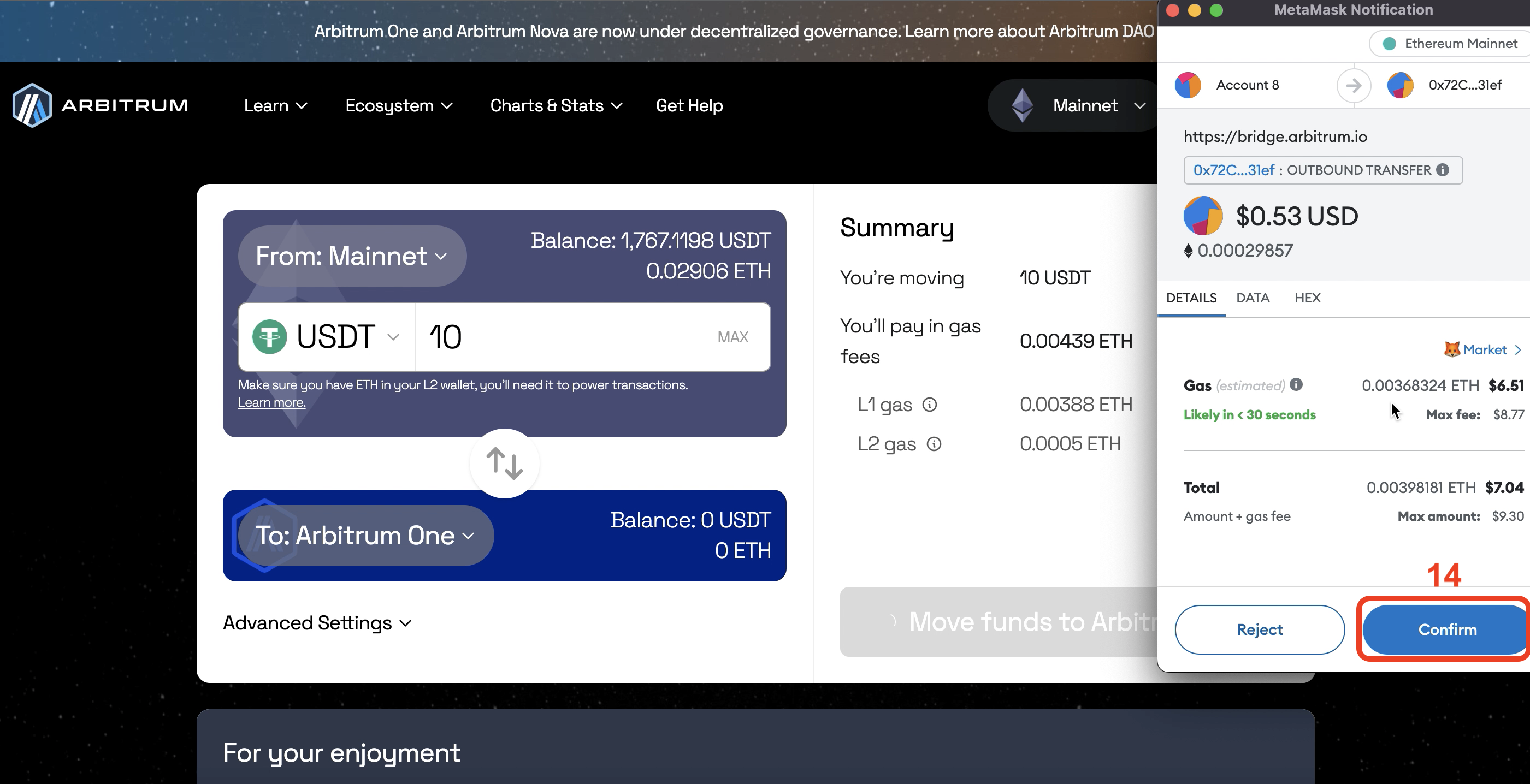Viewport: 1530px width, 784px height.
Task: Click the L2 gas info icon
Action: click(x=934, y=444)
